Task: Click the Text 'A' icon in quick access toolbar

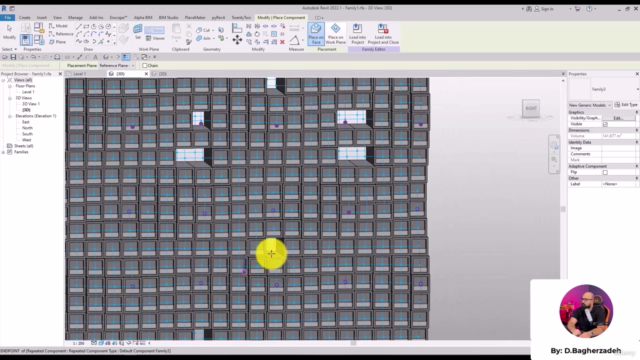Action: click(96, 57)
